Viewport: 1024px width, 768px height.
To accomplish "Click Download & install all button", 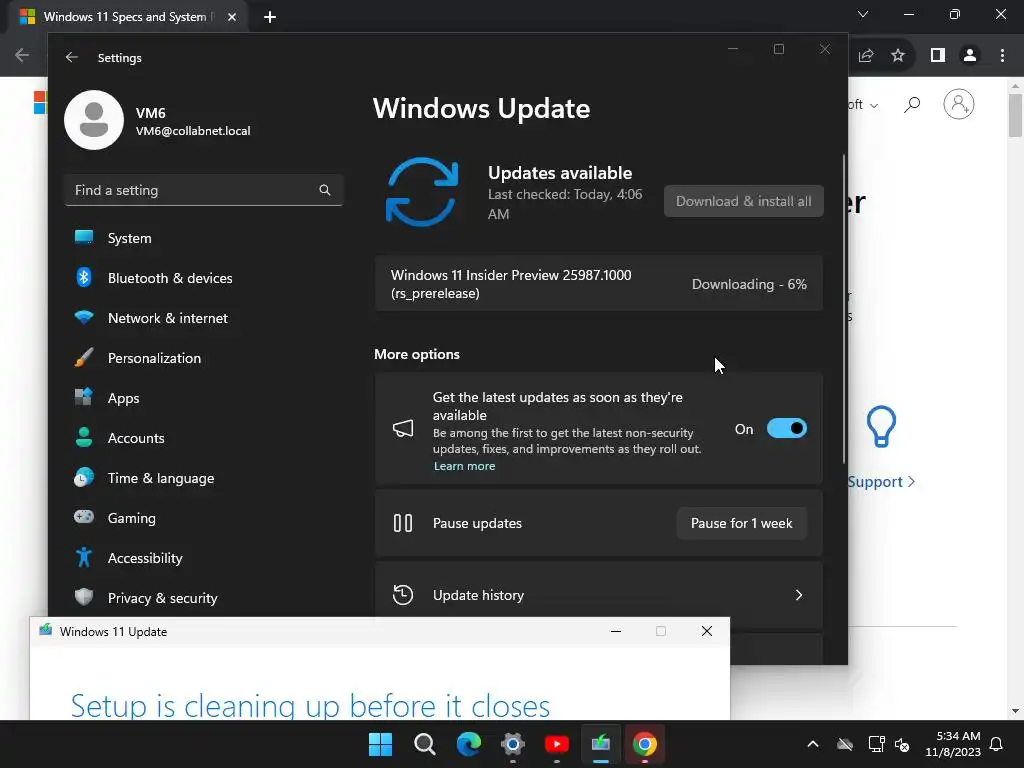I will click(x=744, y=201).
